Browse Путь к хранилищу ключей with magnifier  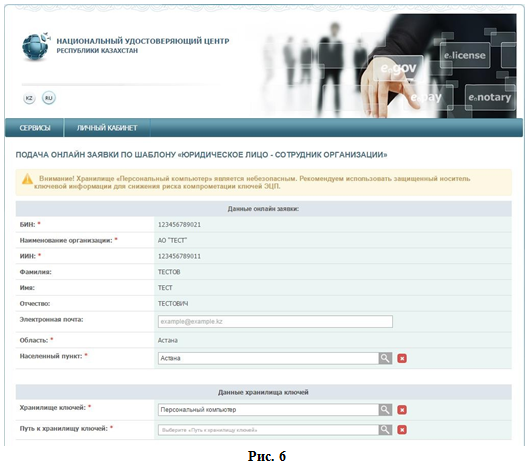385,430
